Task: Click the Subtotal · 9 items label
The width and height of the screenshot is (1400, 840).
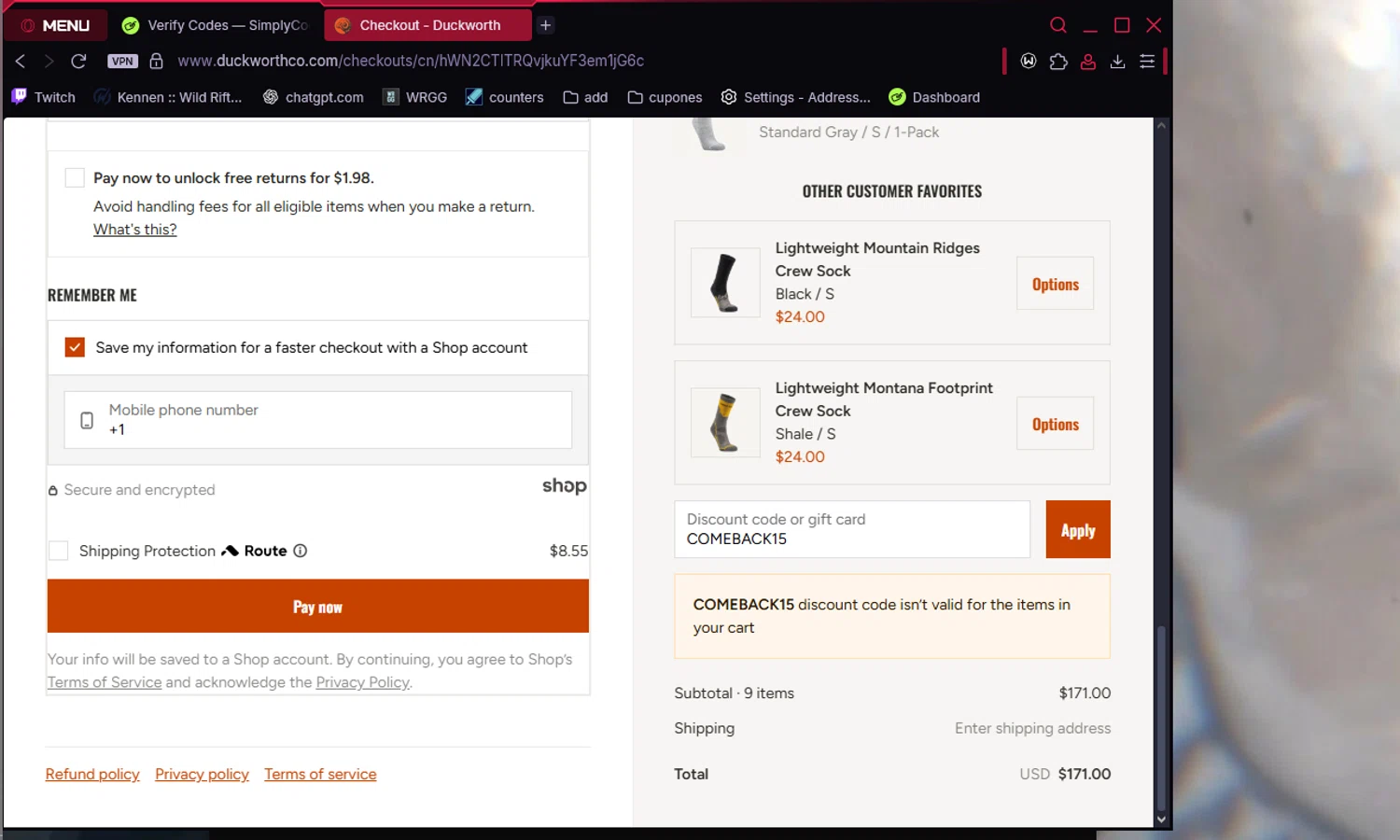Action: (x=734, y=693)
